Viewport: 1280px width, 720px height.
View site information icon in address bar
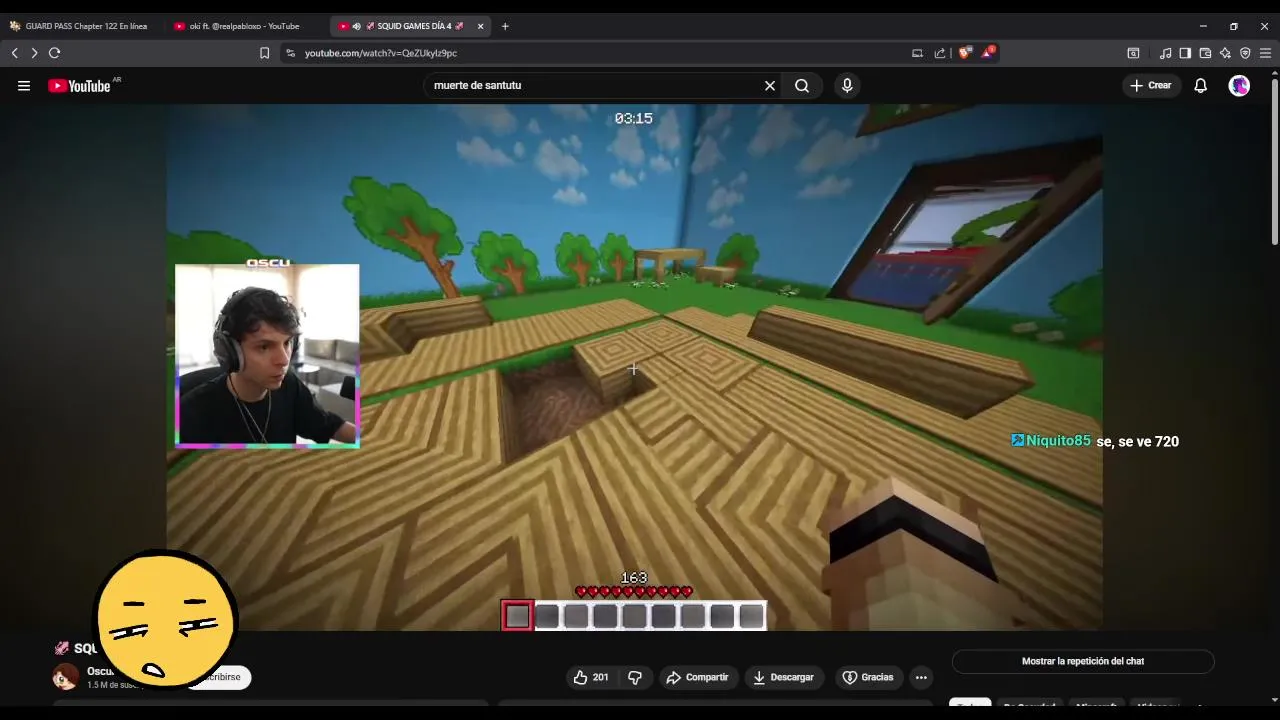(290, 53)
